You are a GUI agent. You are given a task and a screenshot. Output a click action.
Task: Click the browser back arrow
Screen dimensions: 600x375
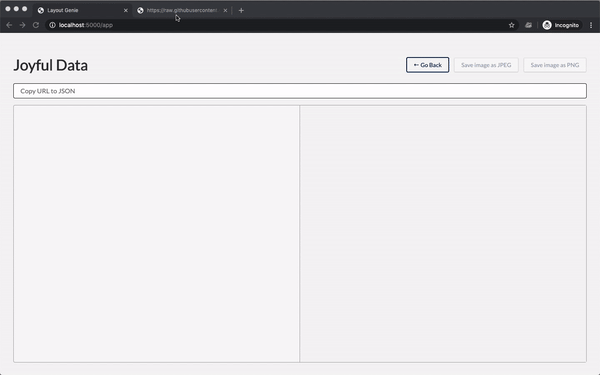pos(9,25)
